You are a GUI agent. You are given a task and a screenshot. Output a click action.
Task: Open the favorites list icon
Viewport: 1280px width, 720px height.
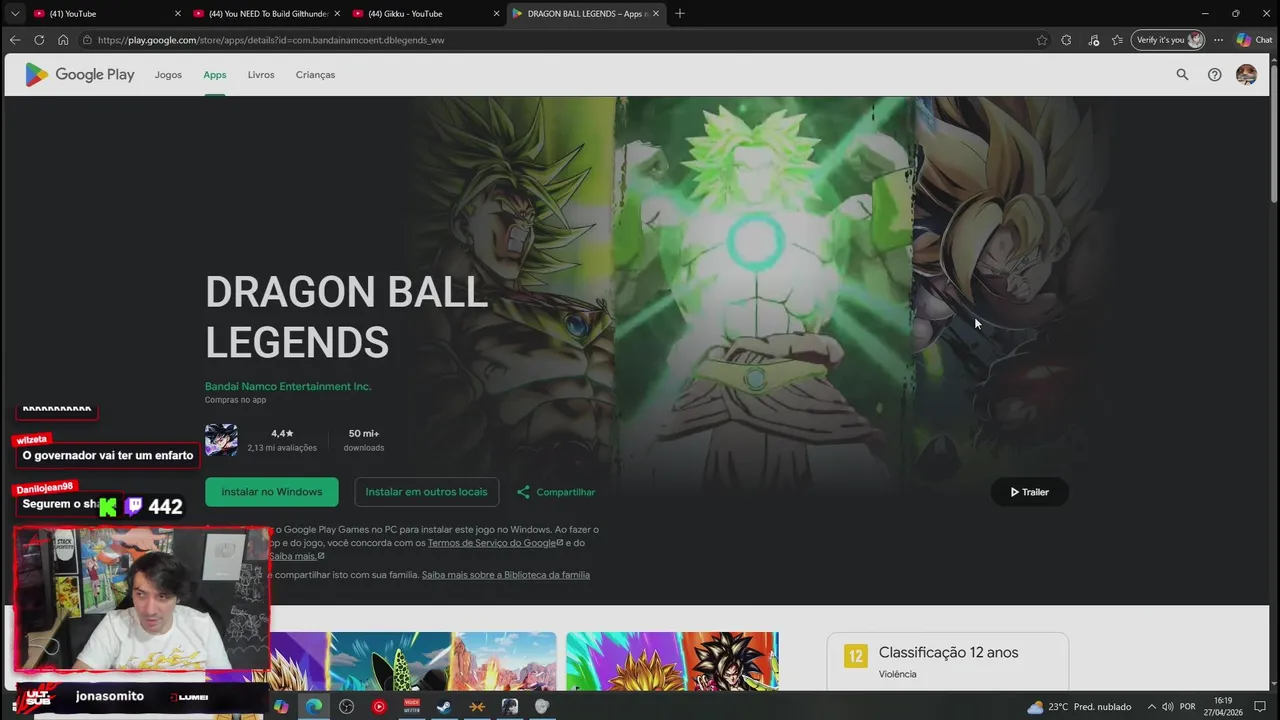pyautogui.click(x=1117, y=40)
